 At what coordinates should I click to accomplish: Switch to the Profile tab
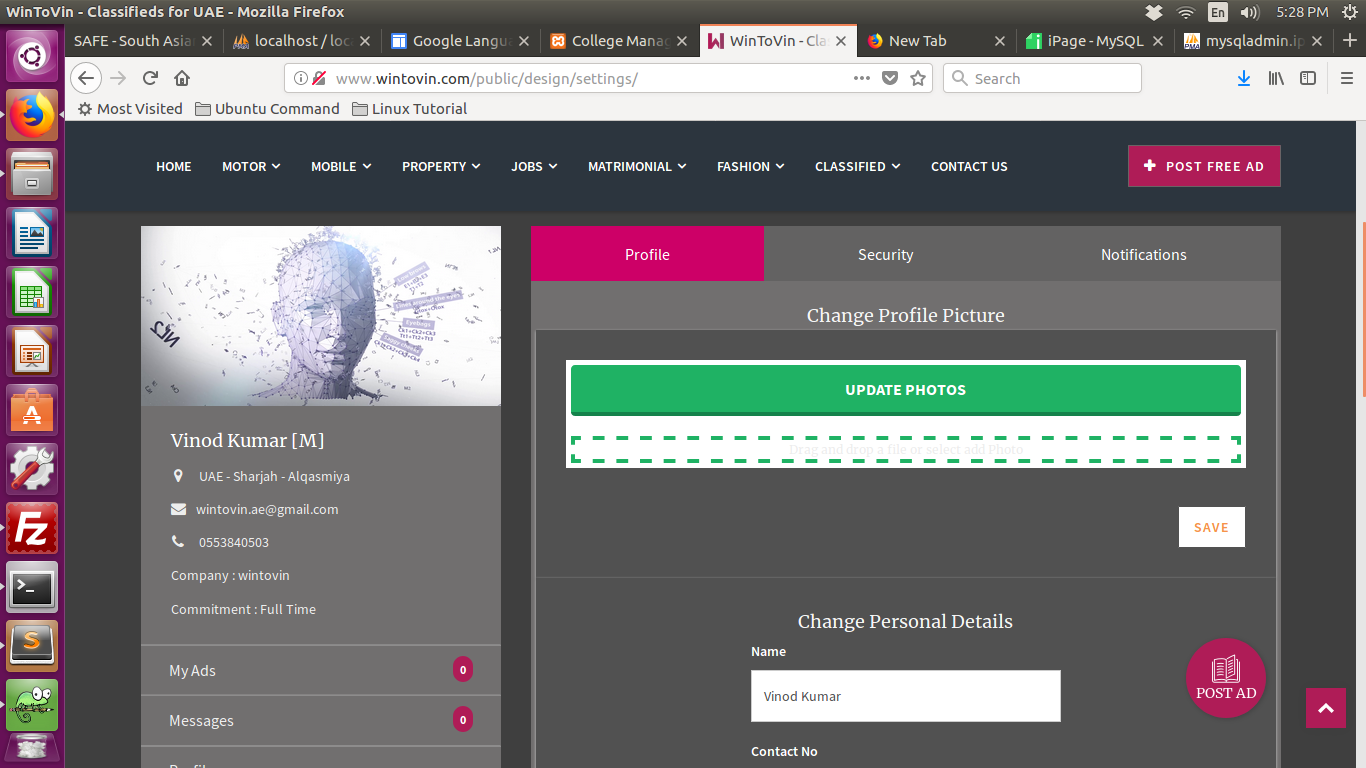(x=647, y=254)
